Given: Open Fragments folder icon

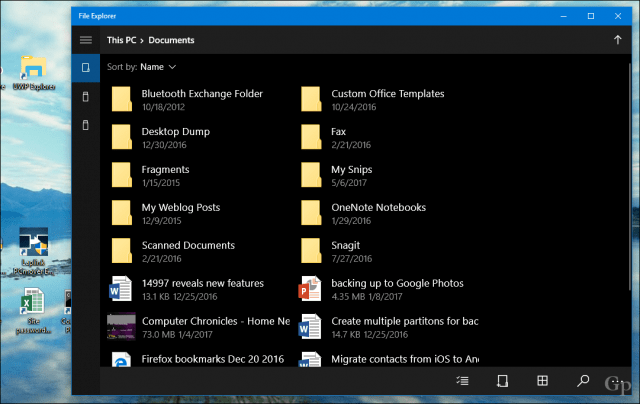Looking at the screenshot, I should click(x=122, y=175).
